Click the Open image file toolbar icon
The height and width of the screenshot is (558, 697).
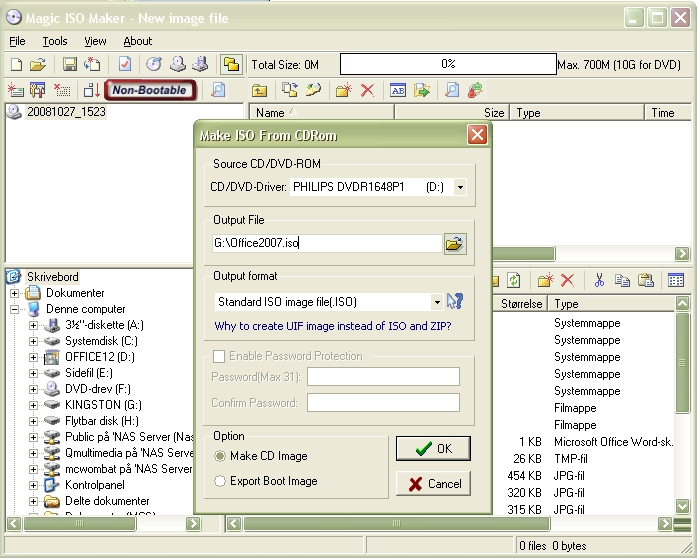[x=38, y=64]
